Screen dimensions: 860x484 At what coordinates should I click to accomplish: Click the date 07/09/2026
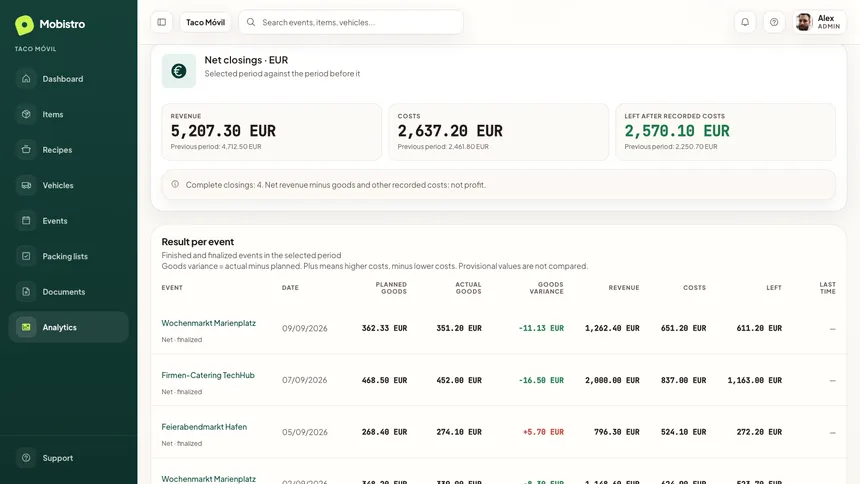click(304, 380)
